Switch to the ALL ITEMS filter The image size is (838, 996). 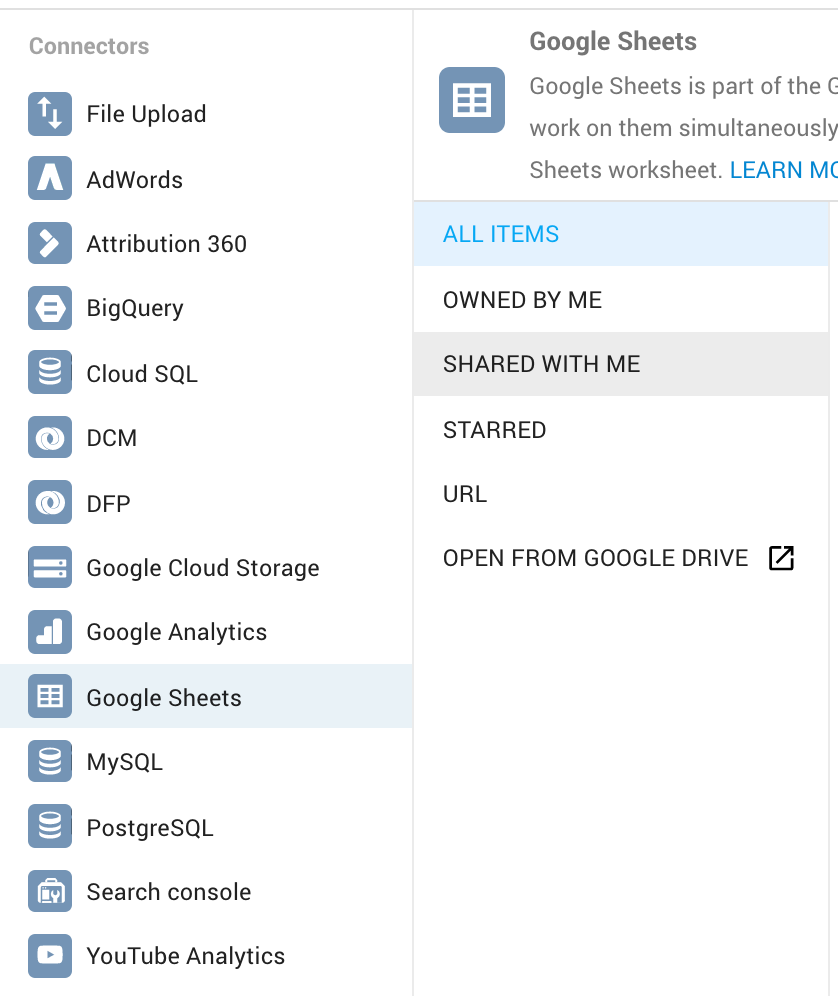click(621, 234)
